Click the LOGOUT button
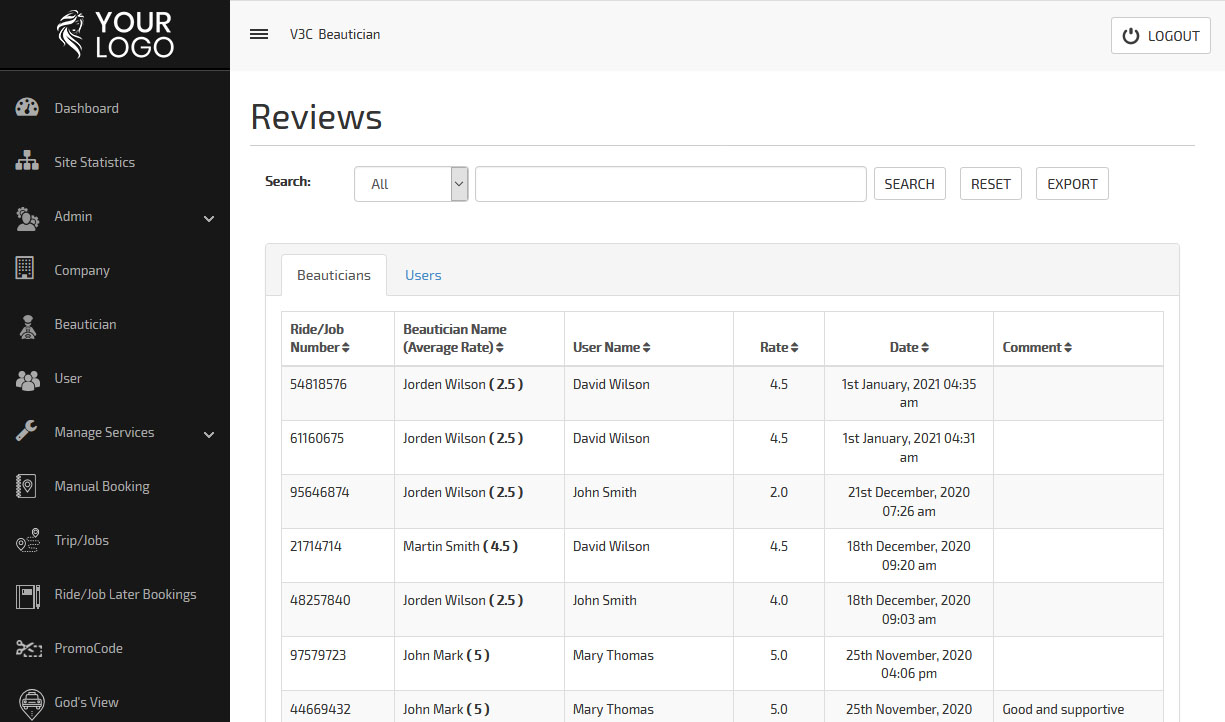Screen dimensions: 1225x722 [1161, 35]
